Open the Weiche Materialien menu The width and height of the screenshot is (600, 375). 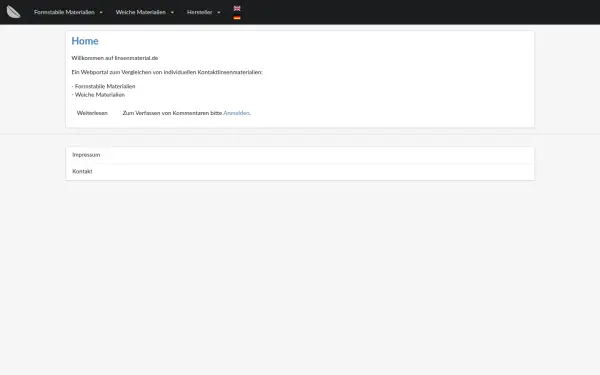(x=140, y=12)
